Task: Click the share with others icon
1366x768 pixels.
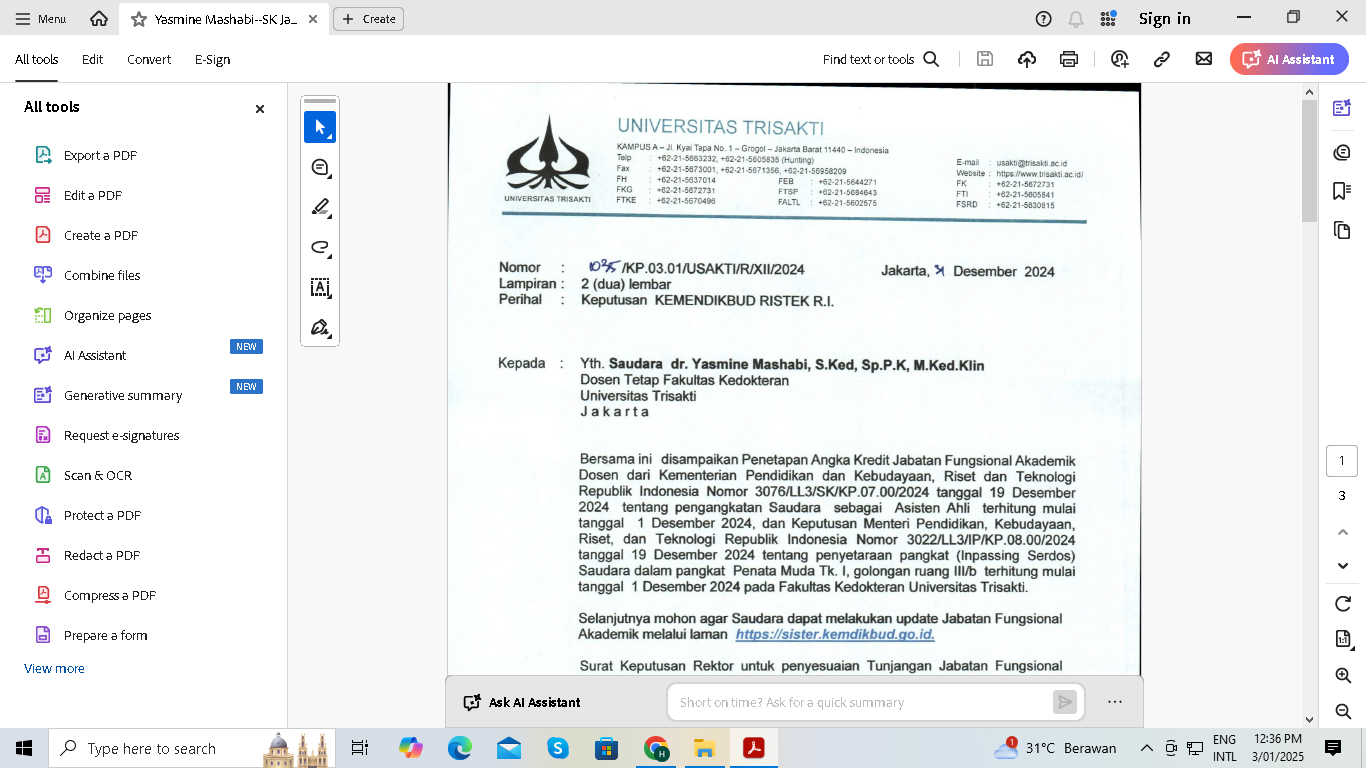Action: pyautogui.click(x=1119, y=59)
